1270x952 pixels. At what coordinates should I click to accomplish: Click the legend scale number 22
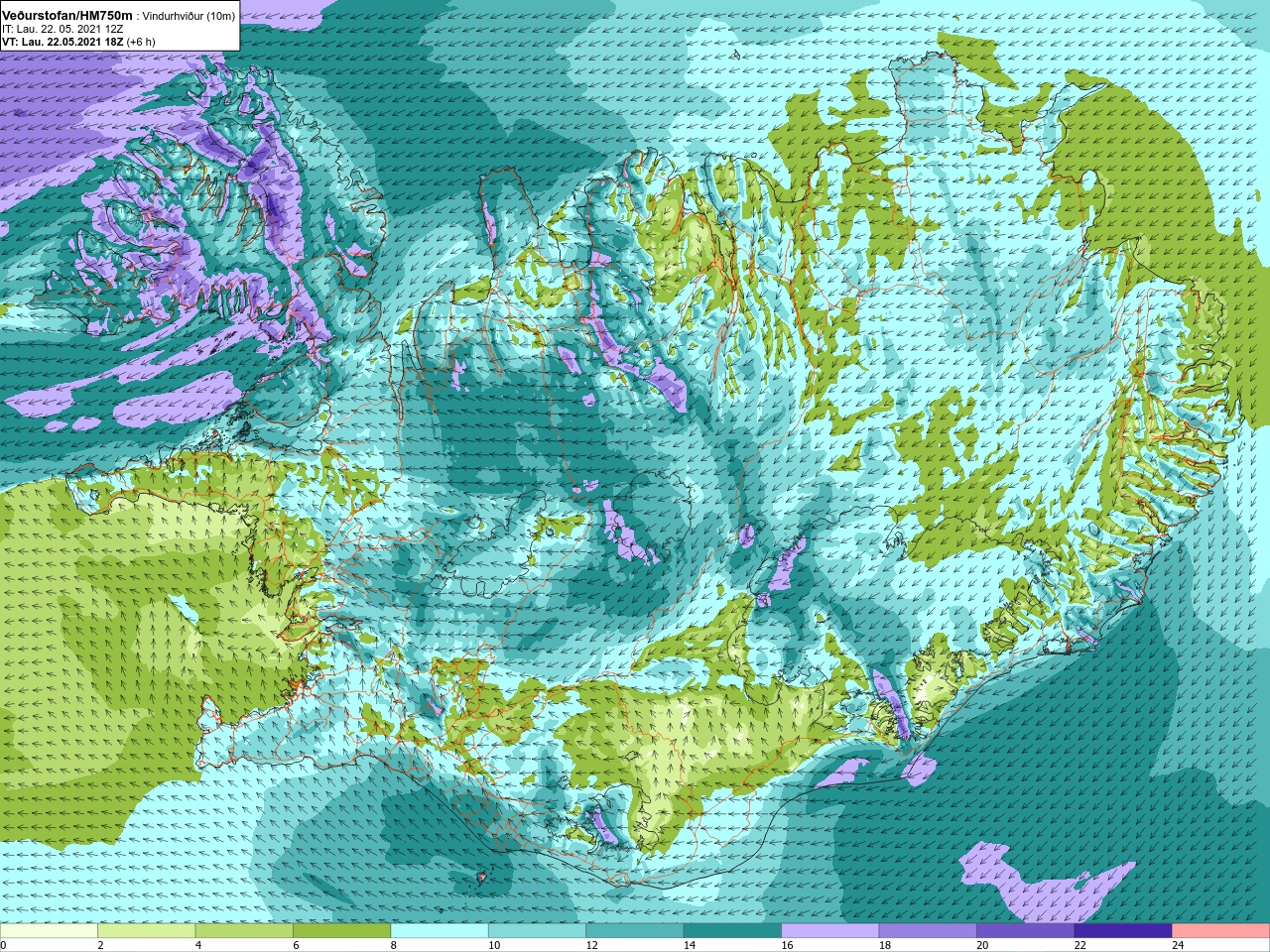click(1080, 945)
